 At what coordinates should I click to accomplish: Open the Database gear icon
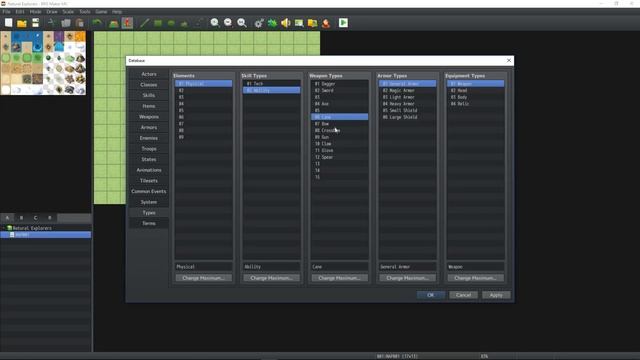coord(259,23)
